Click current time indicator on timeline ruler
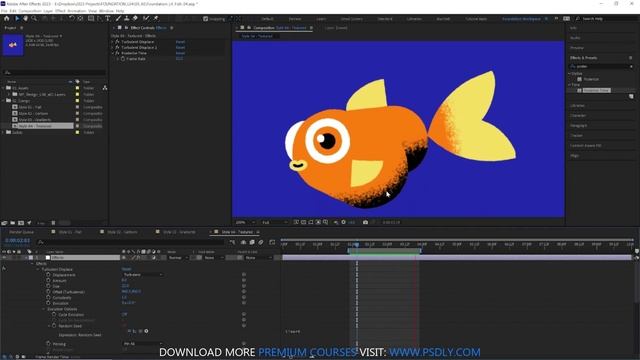The width and height of the screenshot is (640, 360). 356,244
